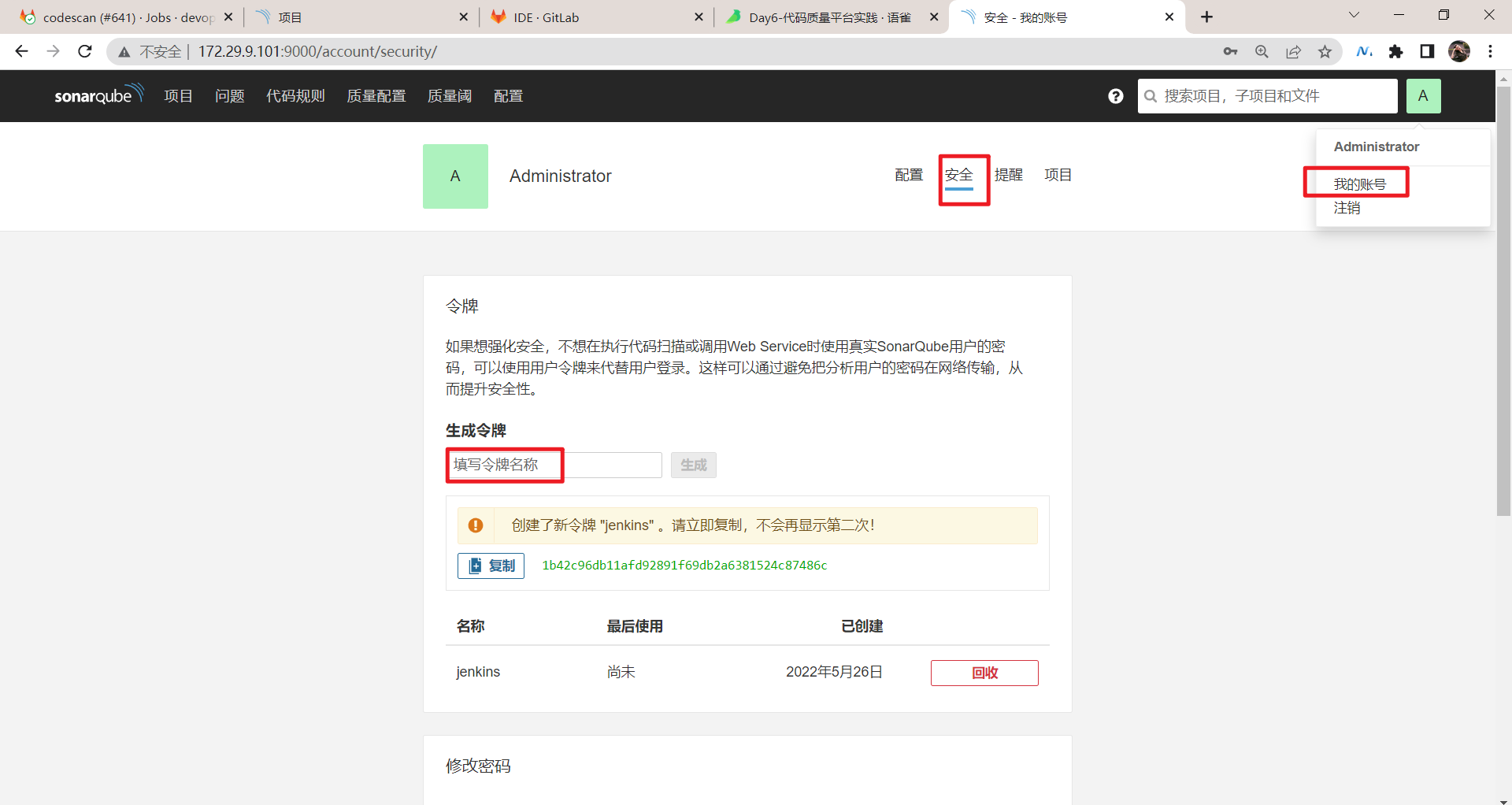Open 项目 in the top navigation
This screenshot has height=805, width=1512.
point(178,96)
